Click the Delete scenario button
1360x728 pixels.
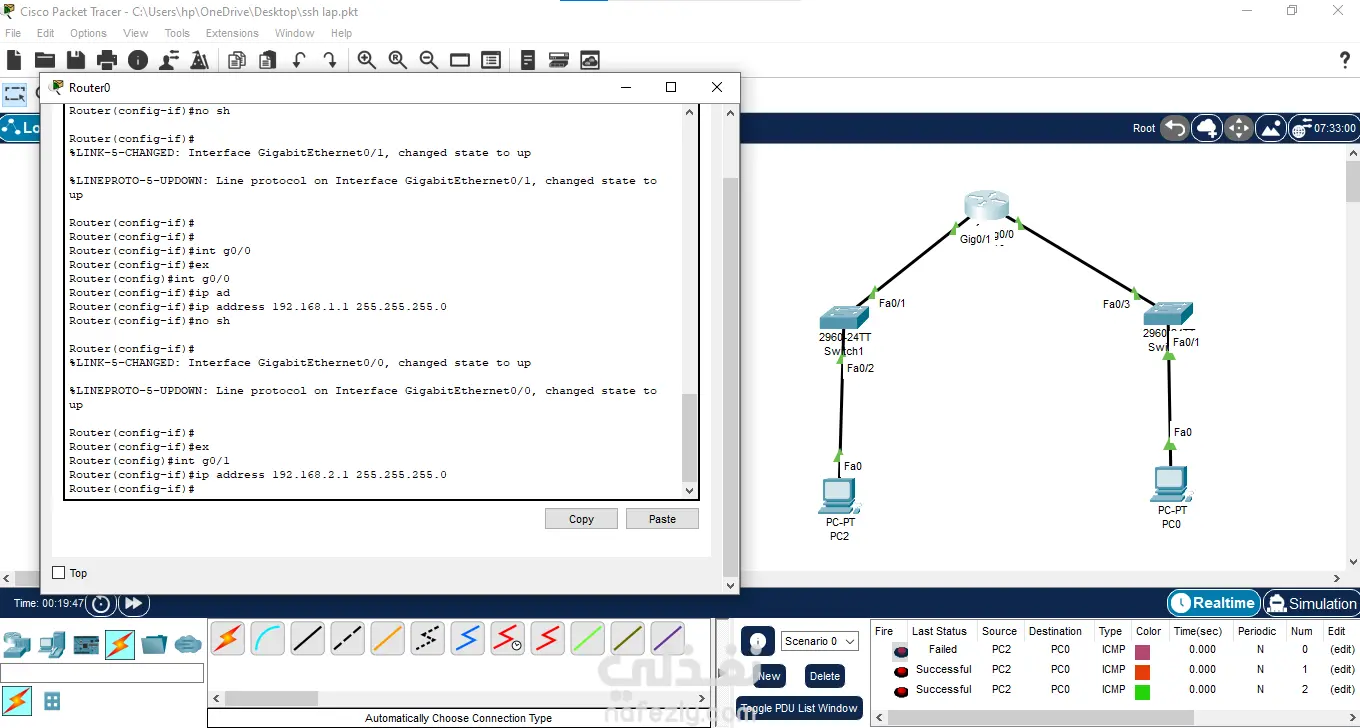tap(825, 676)
